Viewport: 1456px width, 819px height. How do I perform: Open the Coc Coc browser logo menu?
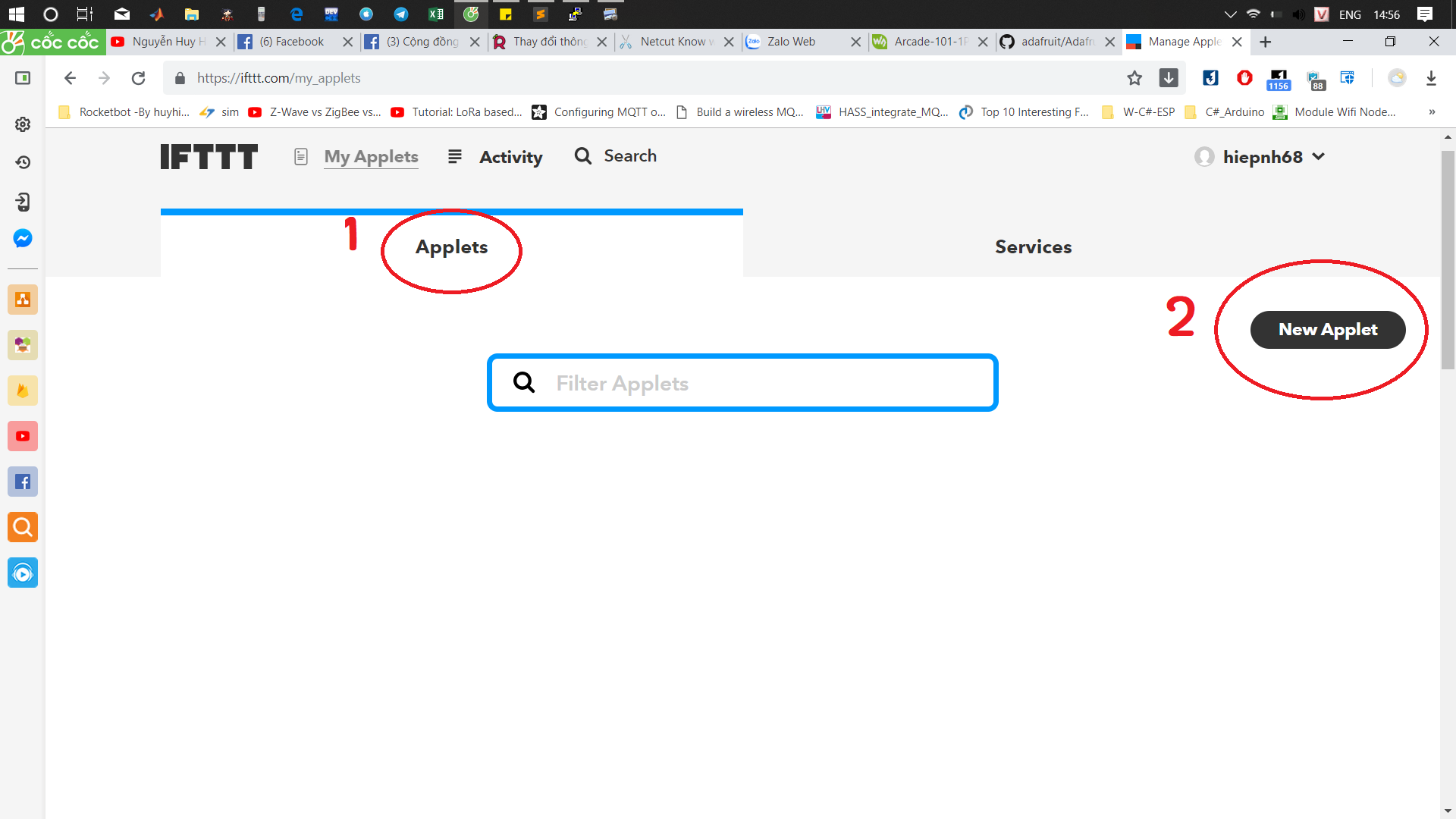click(x=52, y=42)
